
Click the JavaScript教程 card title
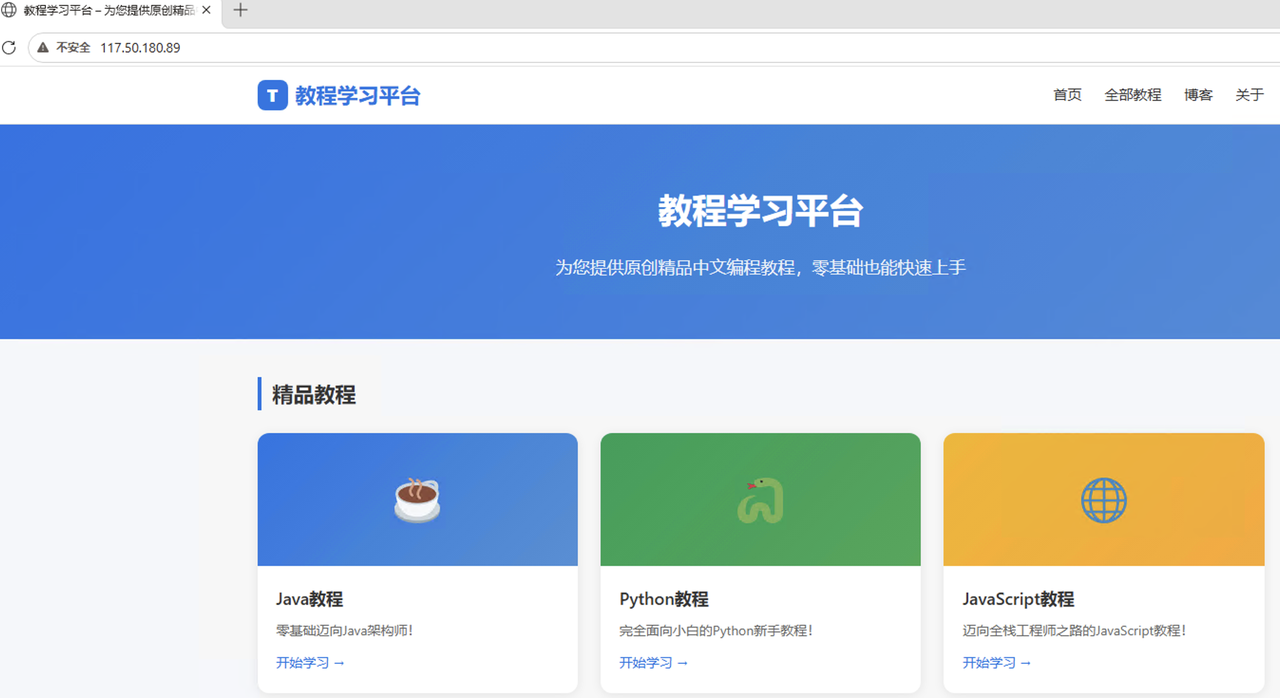coord(1019,600)
